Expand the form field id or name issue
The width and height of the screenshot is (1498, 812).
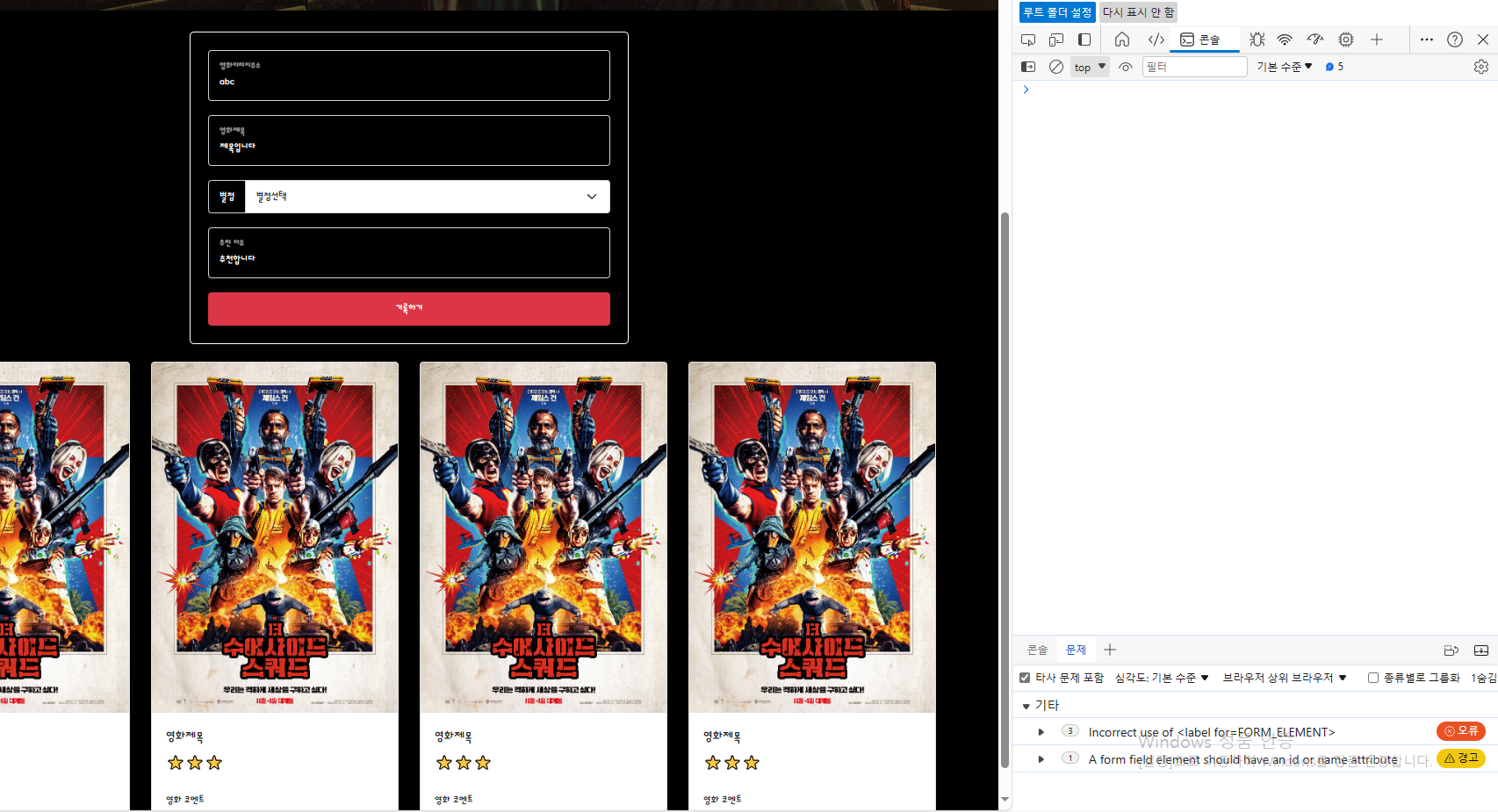[1041, 759]
